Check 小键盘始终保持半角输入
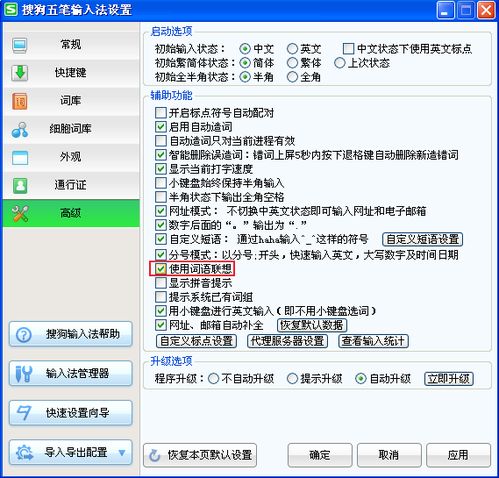This screenshot has width=499, height=478. pos(161,183)
